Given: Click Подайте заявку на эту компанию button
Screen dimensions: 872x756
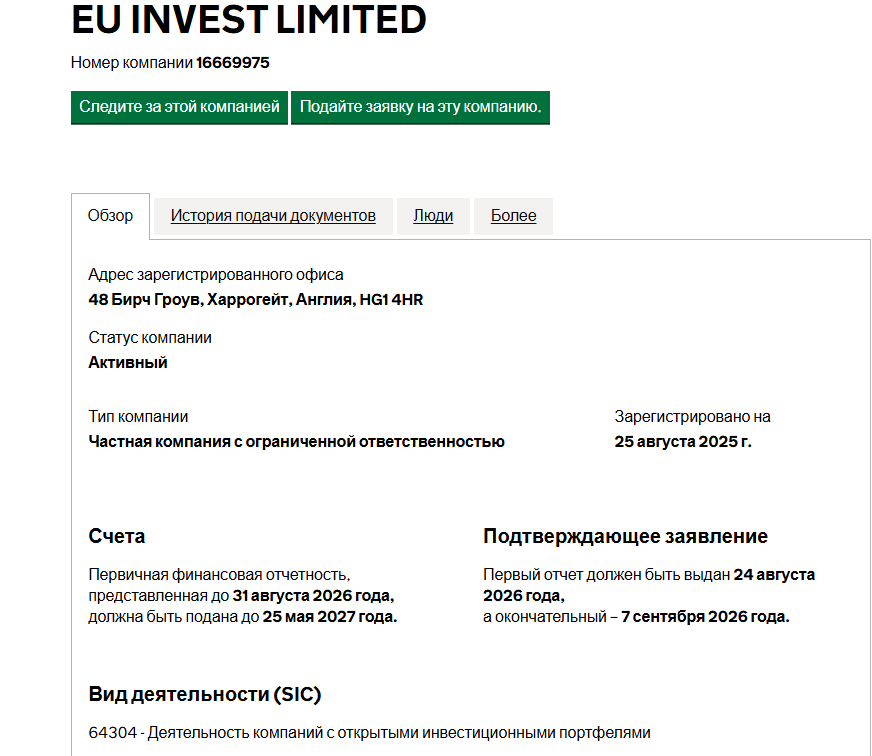Looking at the screenshot, I should pos(420,108).
